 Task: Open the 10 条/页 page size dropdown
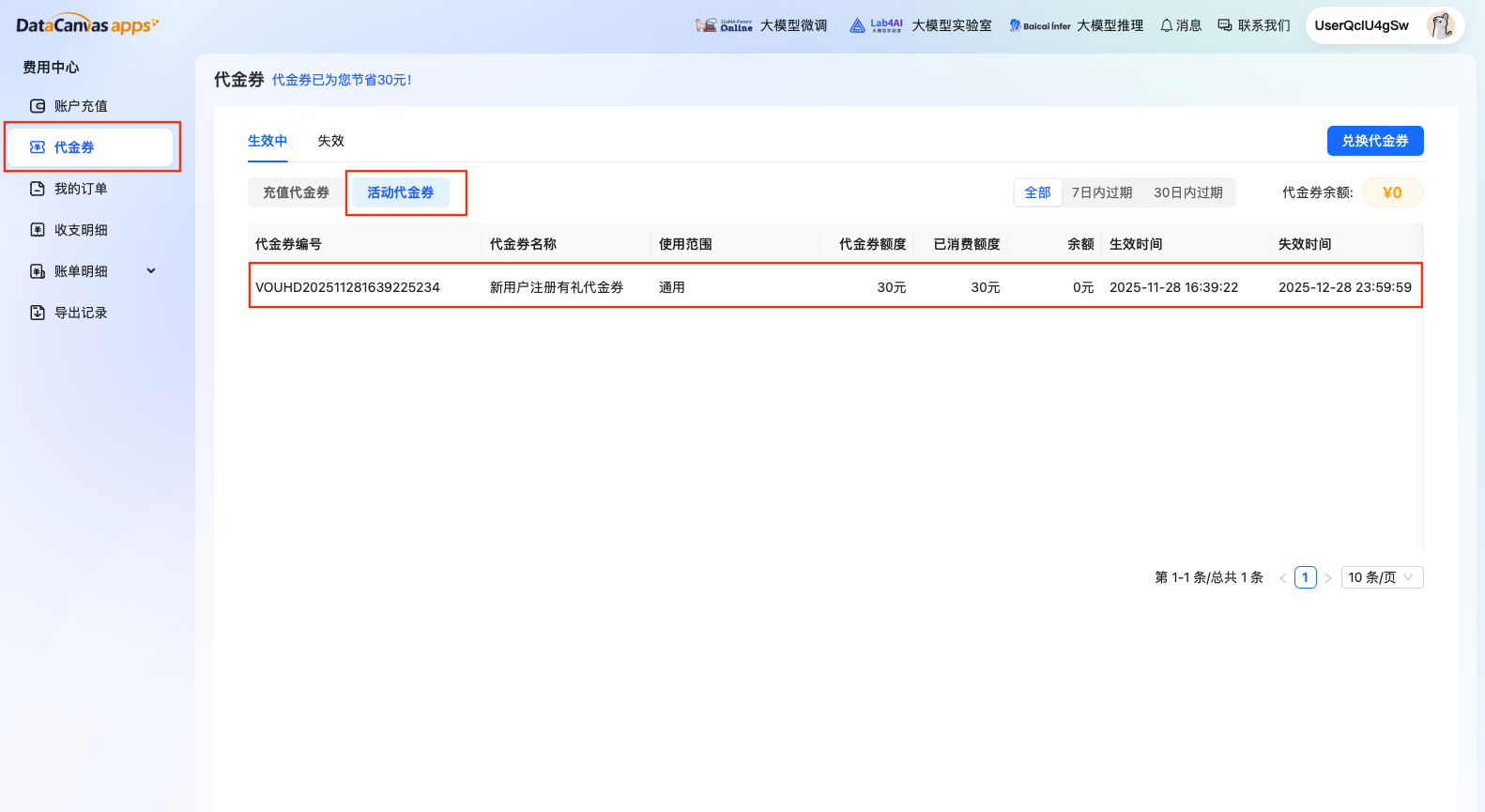coord(1381,577)
